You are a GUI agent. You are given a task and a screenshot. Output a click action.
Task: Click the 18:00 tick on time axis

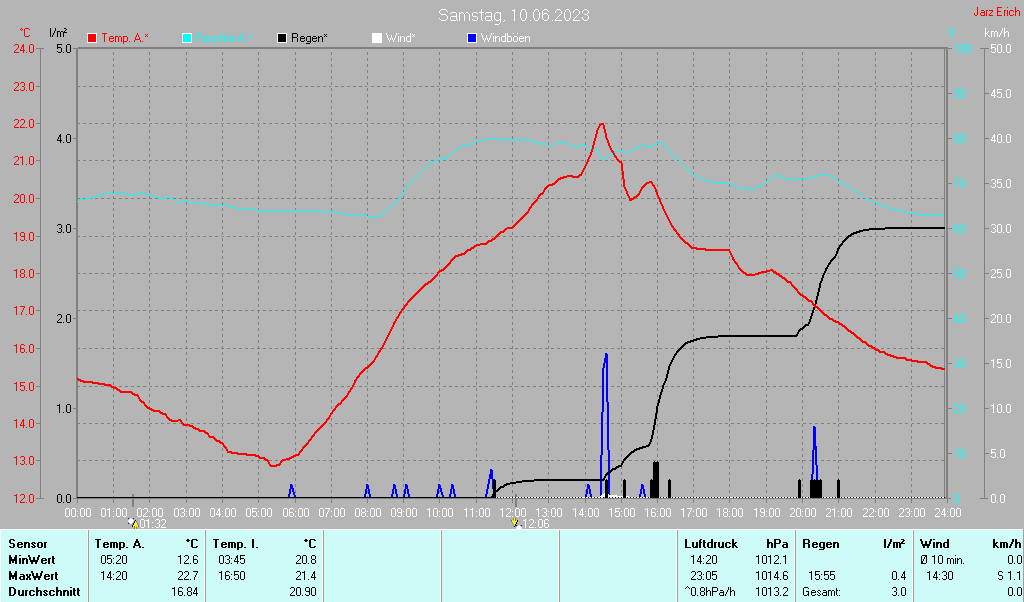(x=729, y=513)
